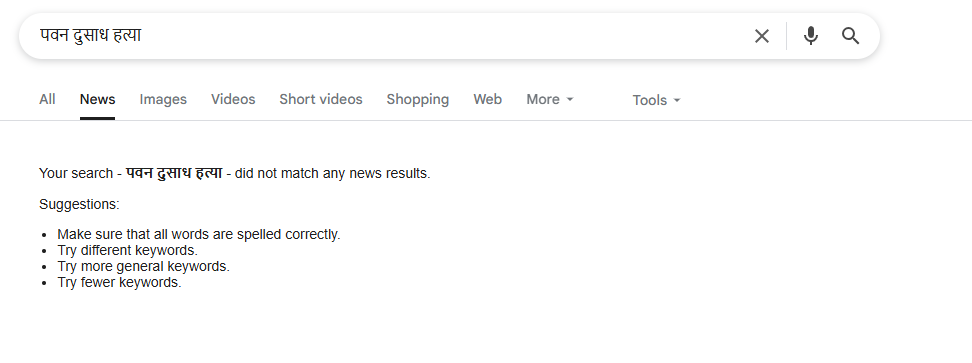Select the News tab

(97, 100)
